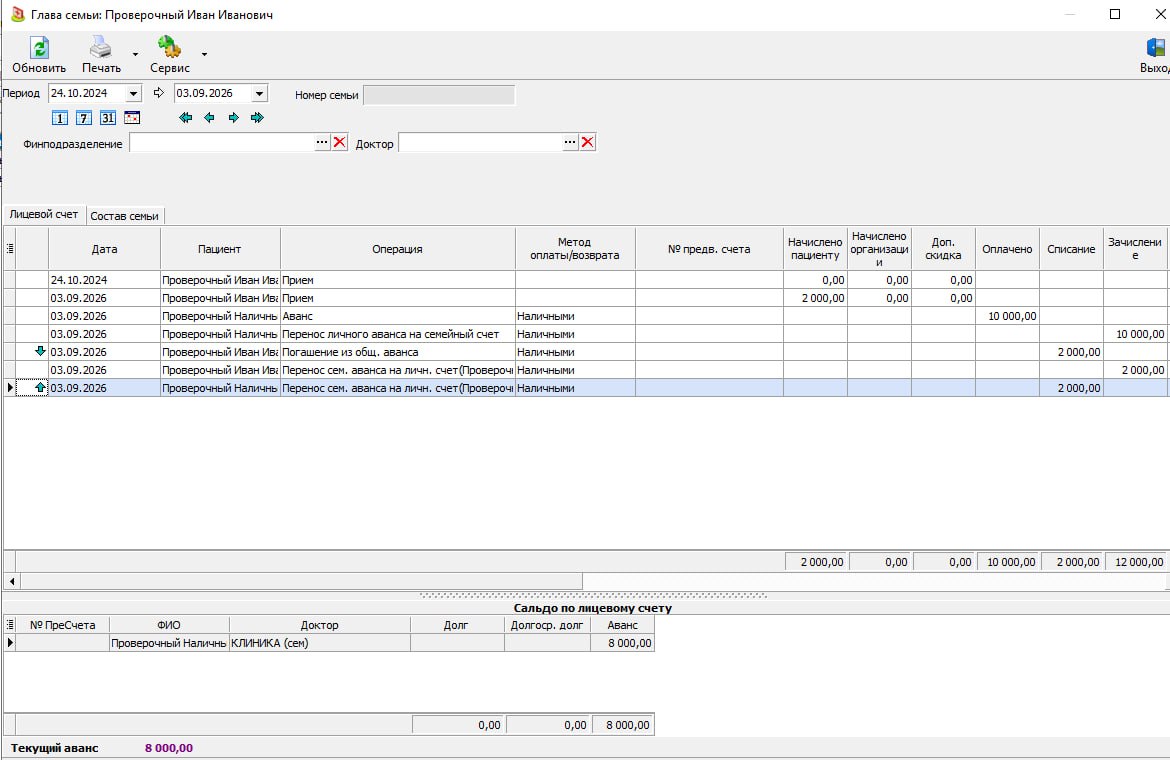
Task: Open Финподразделение lookup ellipsis button
Action: pyautogui.click(x=322, y=142)
